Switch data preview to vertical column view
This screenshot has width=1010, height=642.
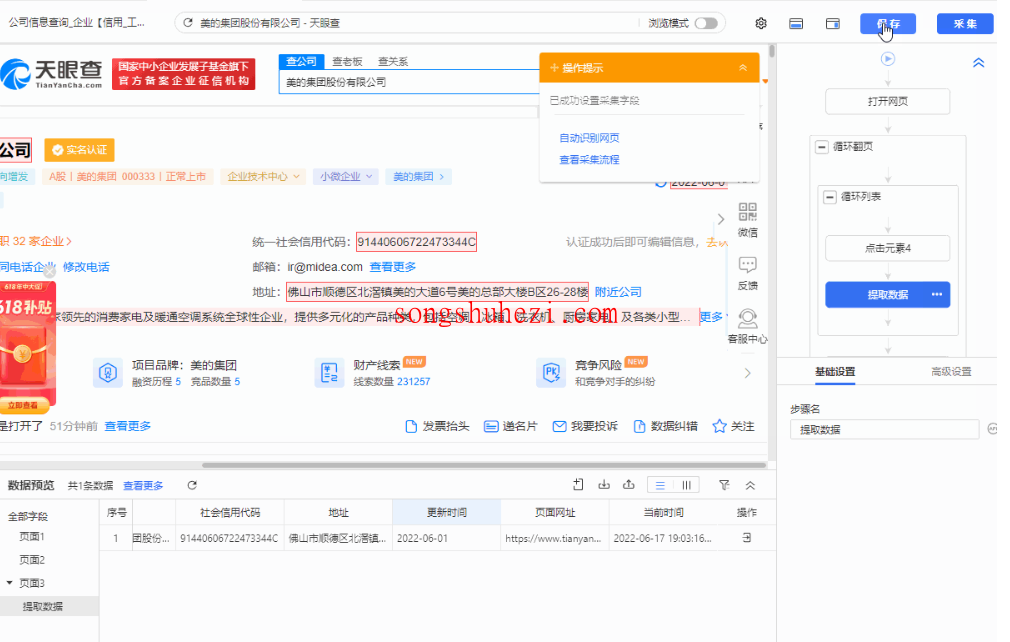tap(687, 486)
